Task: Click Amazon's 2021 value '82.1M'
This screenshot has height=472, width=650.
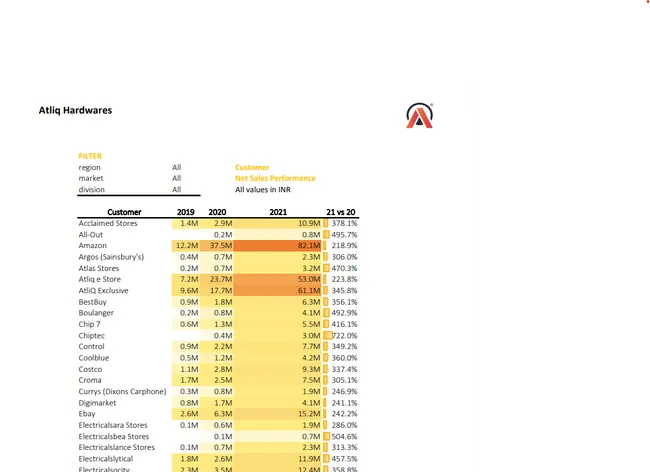Action: pyautogui.click(x=309, y=246)
